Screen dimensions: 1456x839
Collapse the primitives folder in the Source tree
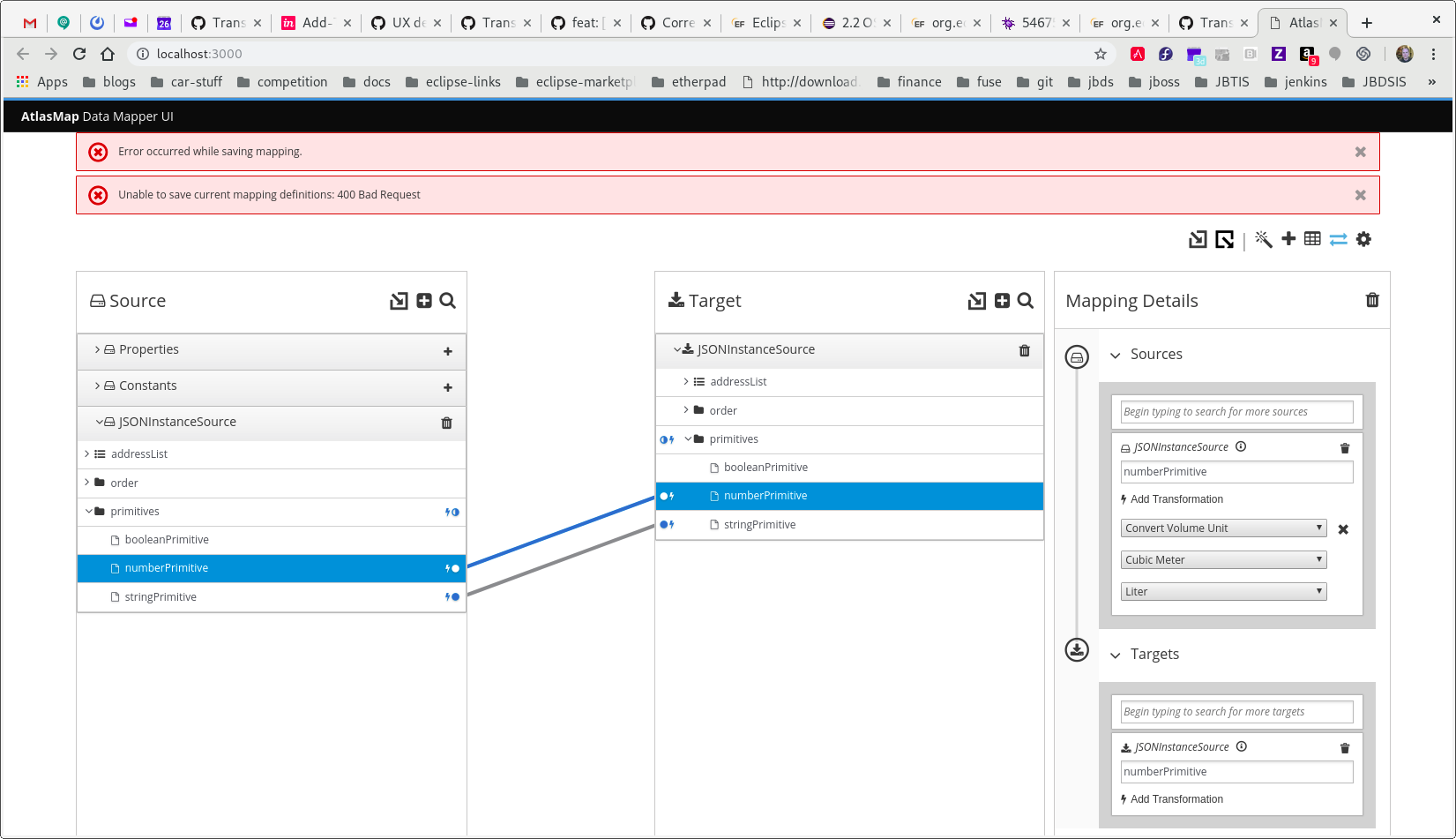88,511
